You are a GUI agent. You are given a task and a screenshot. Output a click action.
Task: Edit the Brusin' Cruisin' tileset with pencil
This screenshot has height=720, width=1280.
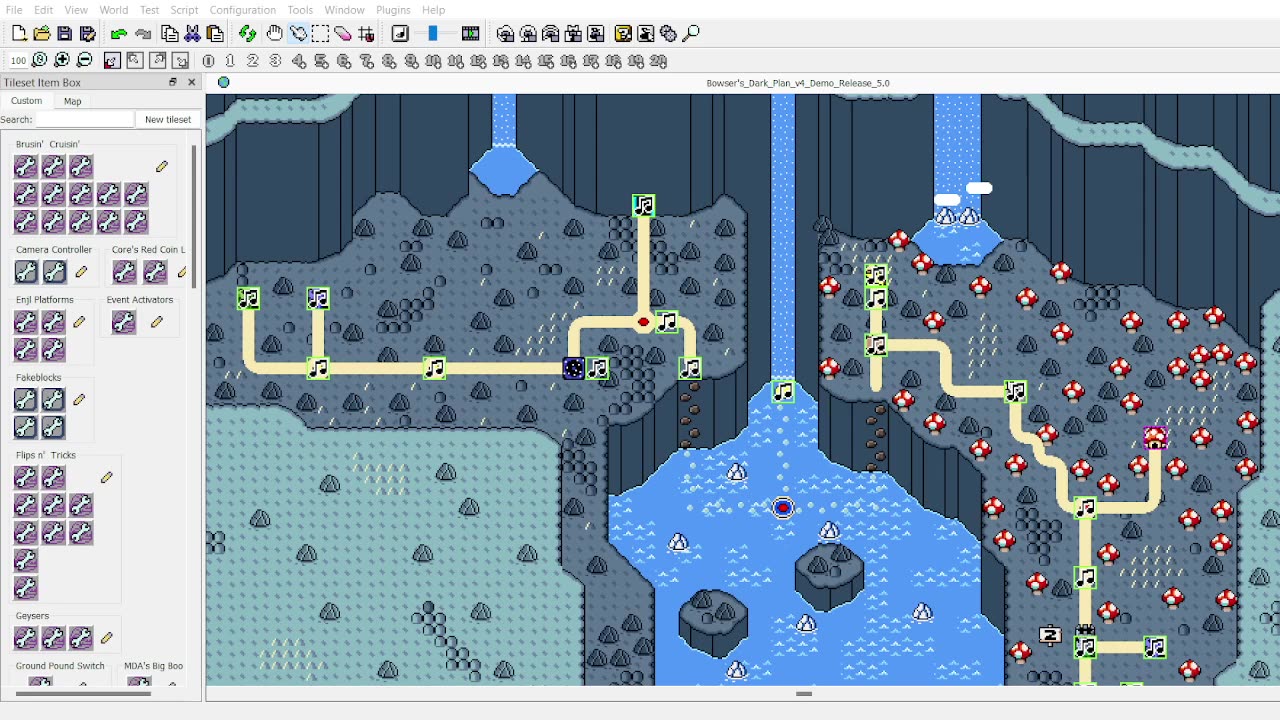click(x=162, y=166)
